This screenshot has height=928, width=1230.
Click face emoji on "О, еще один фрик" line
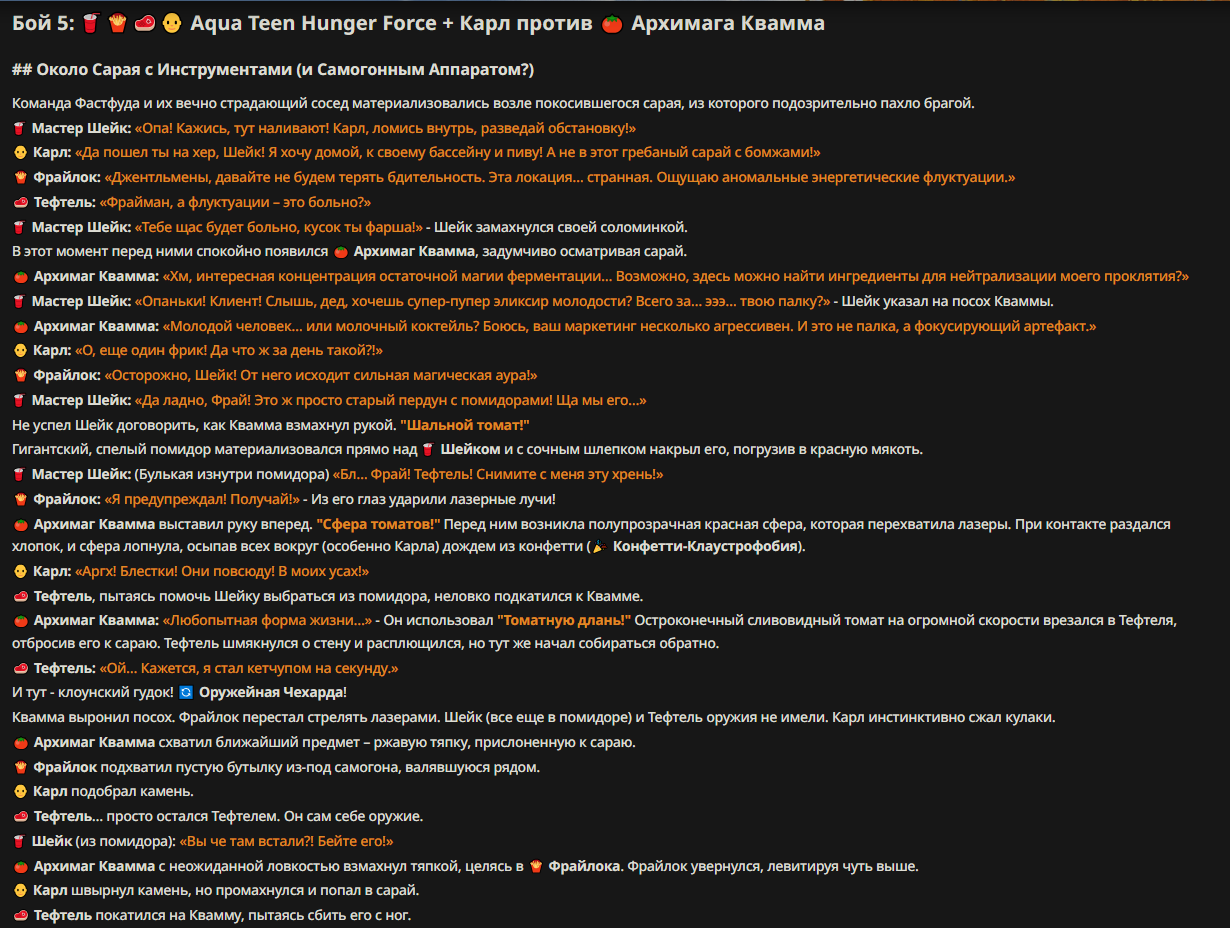point(19,351)
